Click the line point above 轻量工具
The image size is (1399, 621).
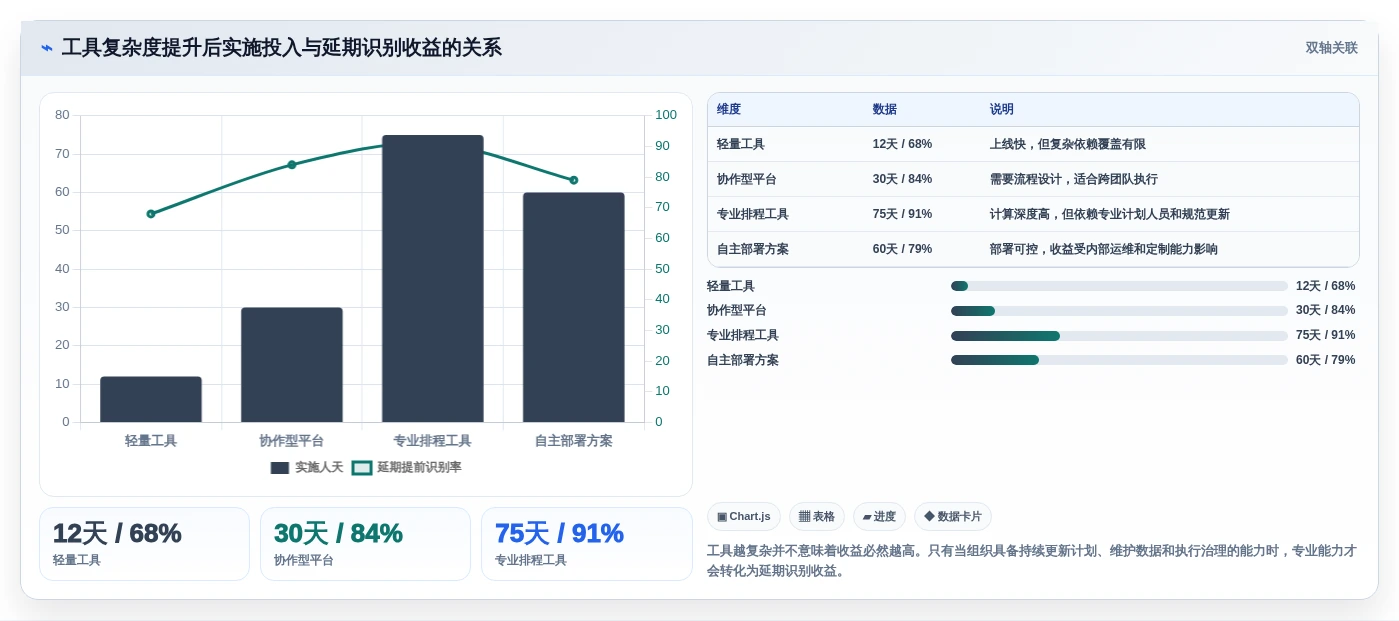tap(151, 214)
